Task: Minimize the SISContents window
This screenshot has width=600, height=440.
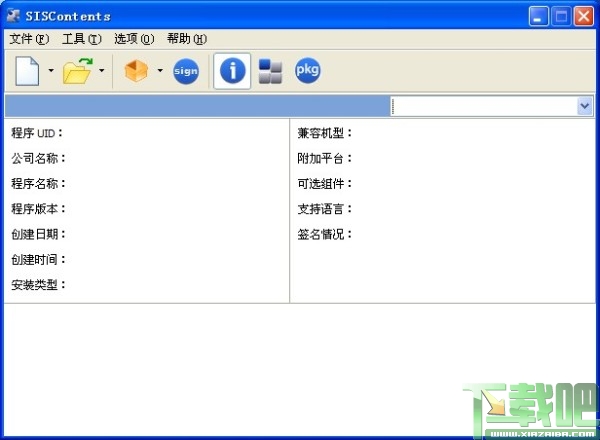Action: coord(539,16)
